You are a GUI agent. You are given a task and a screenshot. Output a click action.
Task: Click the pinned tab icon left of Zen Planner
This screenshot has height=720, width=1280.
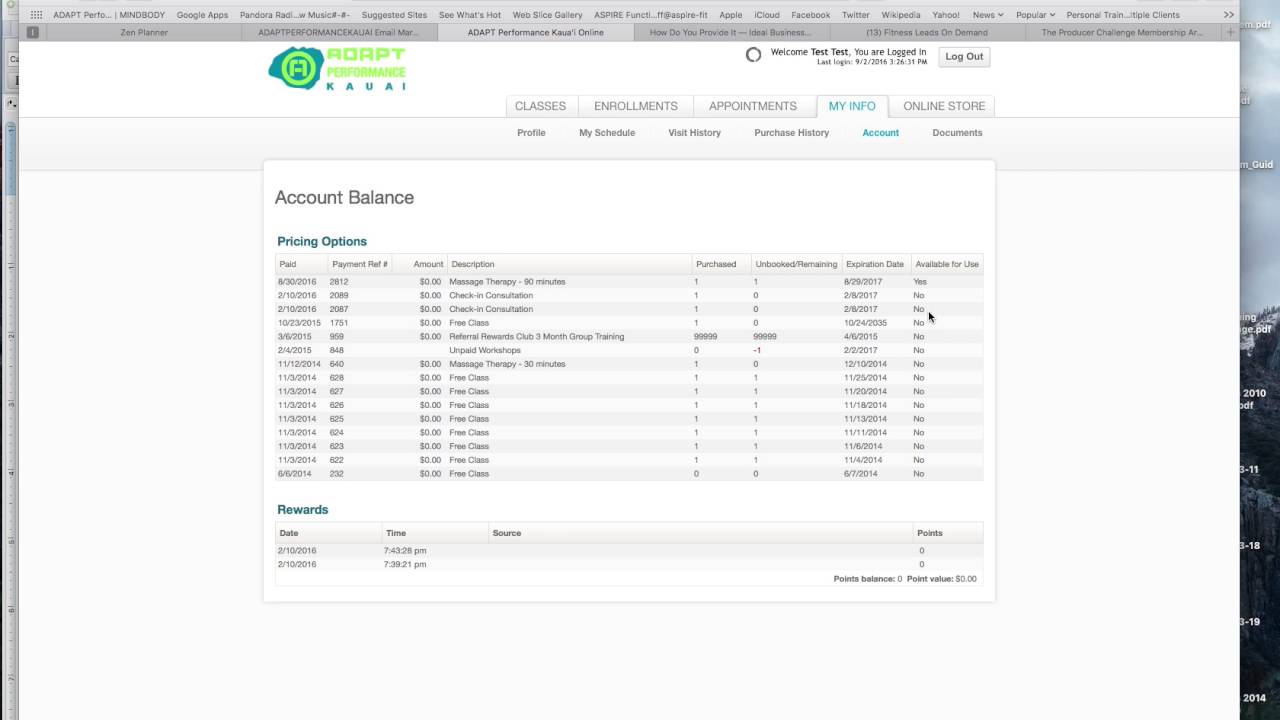coord(32,32)
